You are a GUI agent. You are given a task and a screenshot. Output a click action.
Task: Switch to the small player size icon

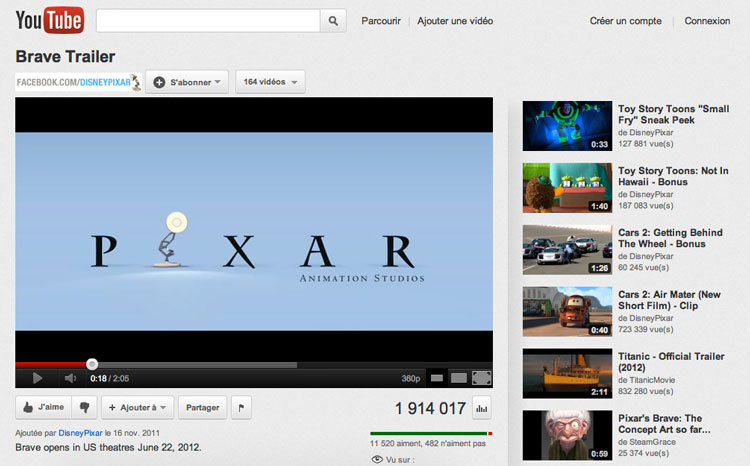[437, 378]
